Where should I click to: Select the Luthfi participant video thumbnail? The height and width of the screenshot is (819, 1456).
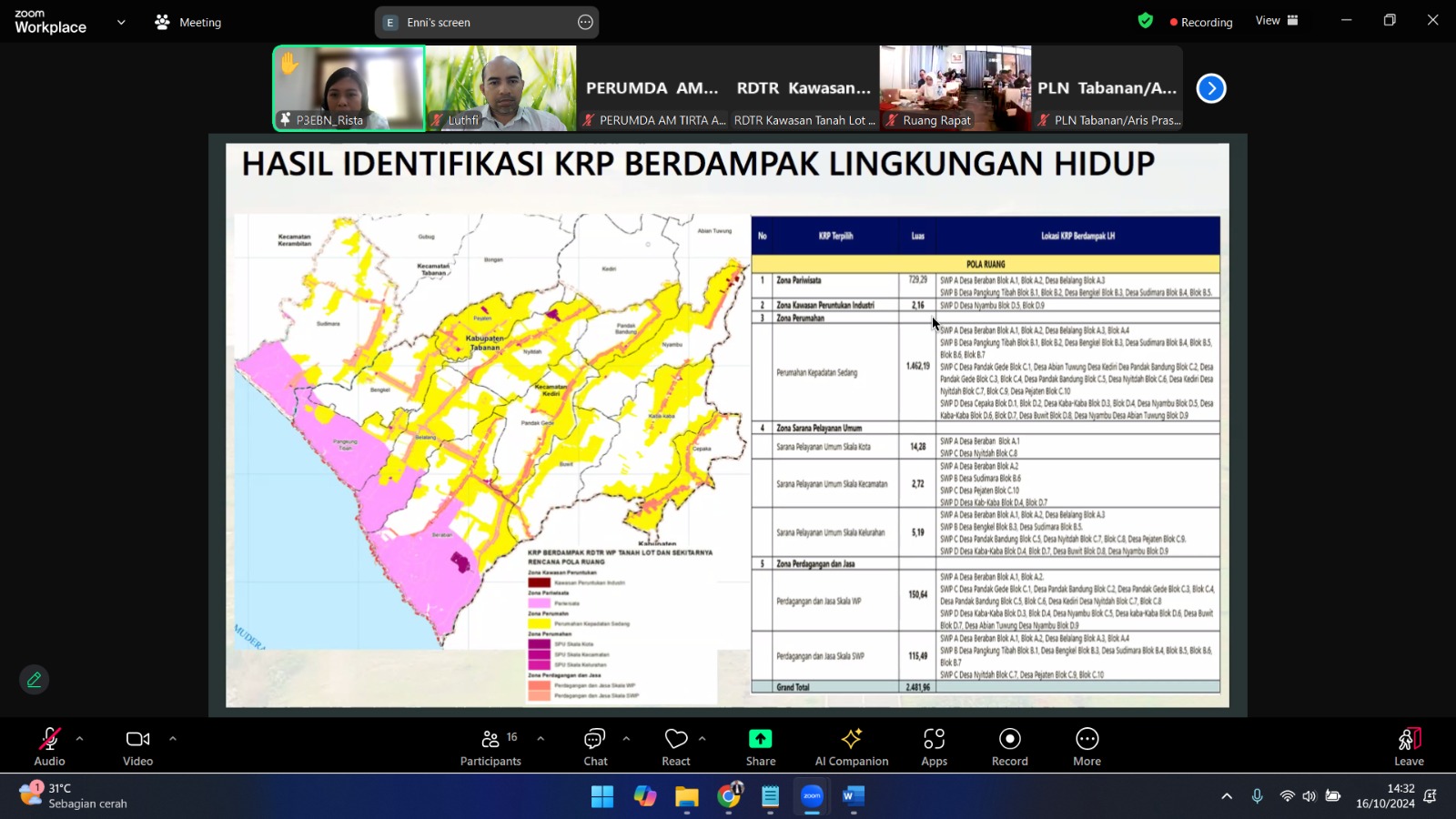[x=500, y=88]
